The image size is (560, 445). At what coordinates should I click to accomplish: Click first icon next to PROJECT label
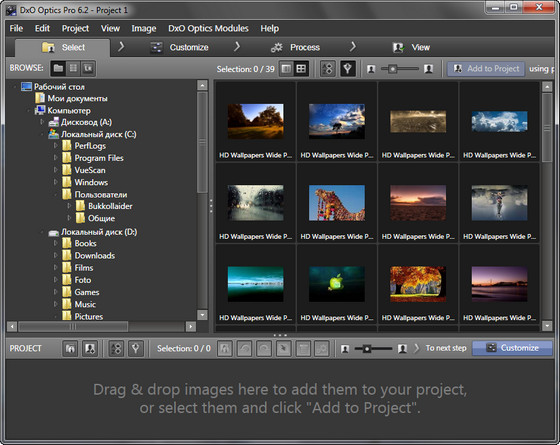click(x=70, y=348)
